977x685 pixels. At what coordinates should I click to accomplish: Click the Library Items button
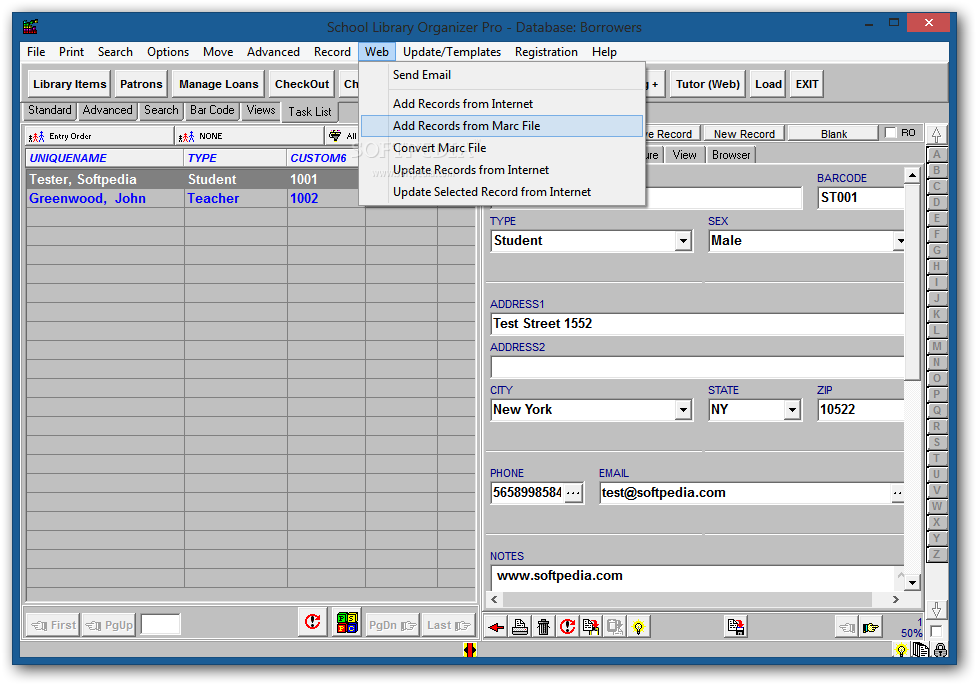point(70,84)
